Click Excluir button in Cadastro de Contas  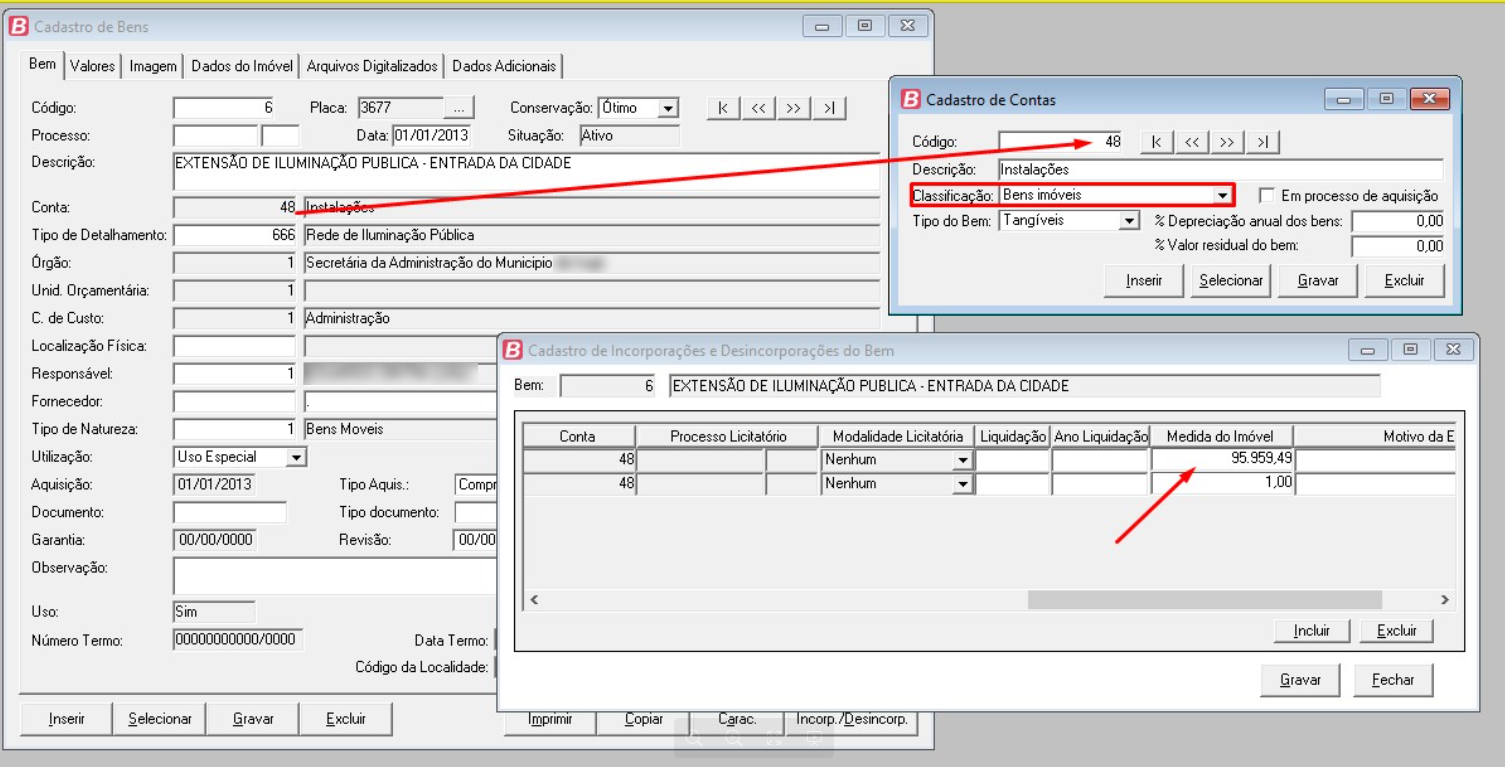(1405, 281)
